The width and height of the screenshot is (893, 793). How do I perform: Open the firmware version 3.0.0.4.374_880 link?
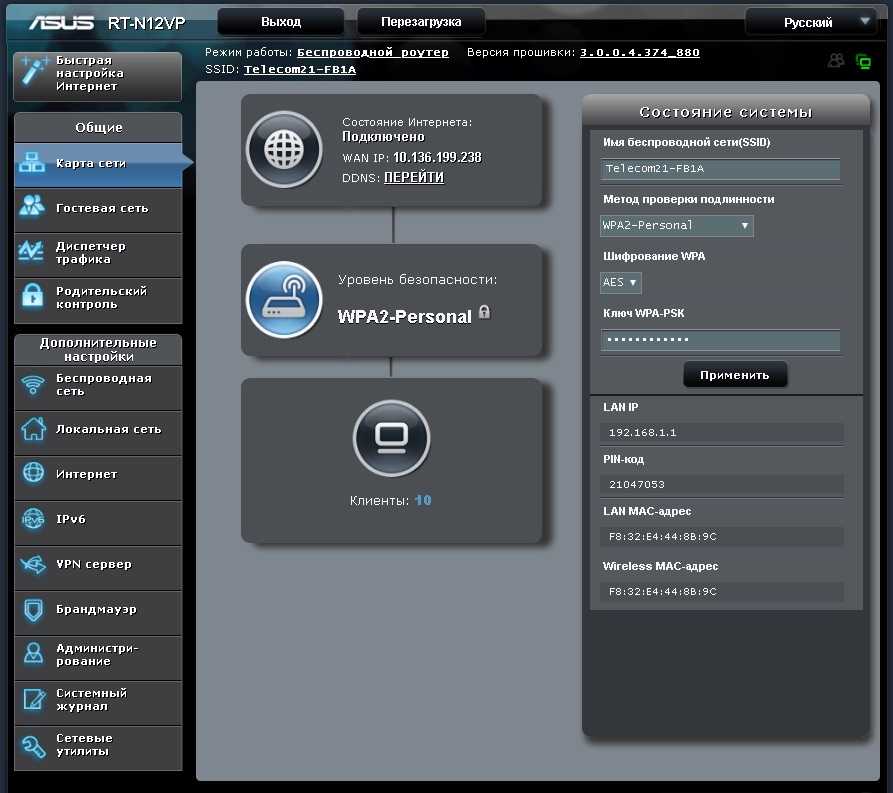coord(640,52)
